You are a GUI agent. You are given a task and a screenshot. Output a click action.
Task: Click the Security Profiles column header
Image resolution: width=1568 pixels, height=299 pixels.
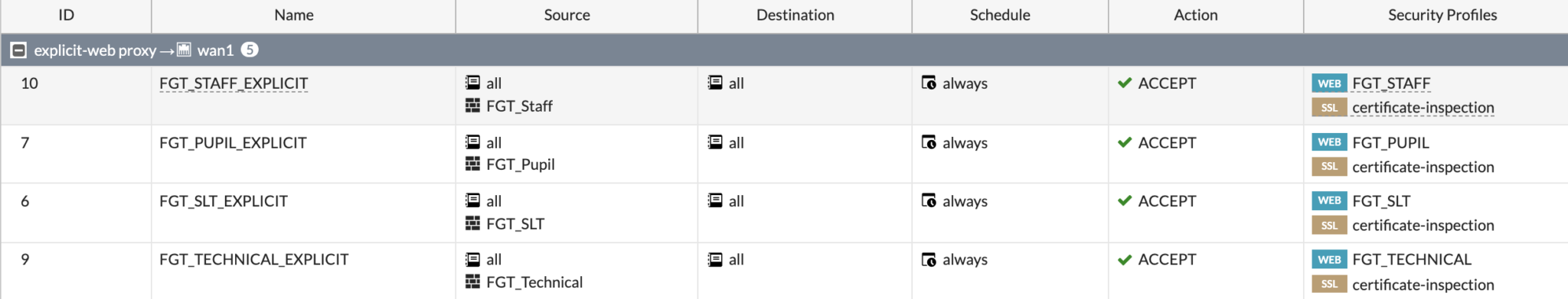[1442, 15]
